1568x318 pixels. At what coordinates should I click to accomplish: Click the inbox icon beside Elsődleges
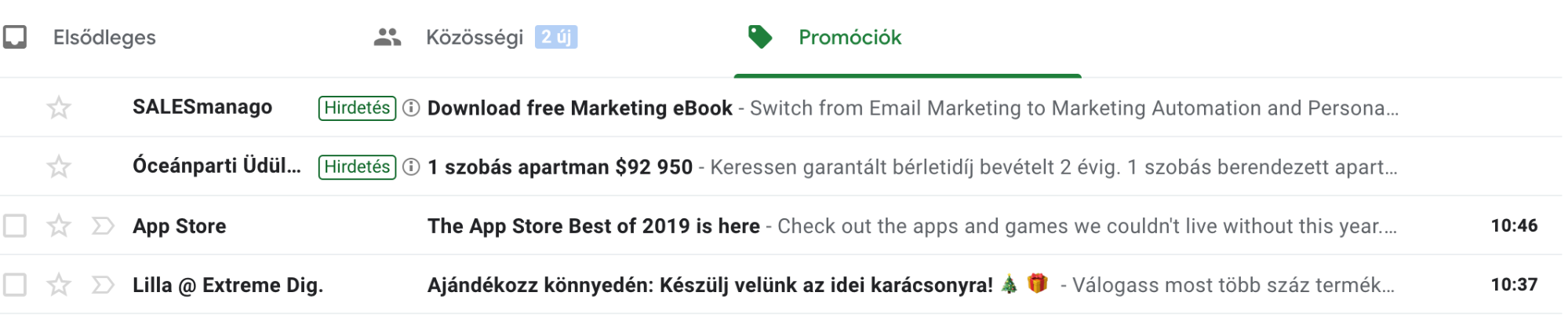click(15, 37)
